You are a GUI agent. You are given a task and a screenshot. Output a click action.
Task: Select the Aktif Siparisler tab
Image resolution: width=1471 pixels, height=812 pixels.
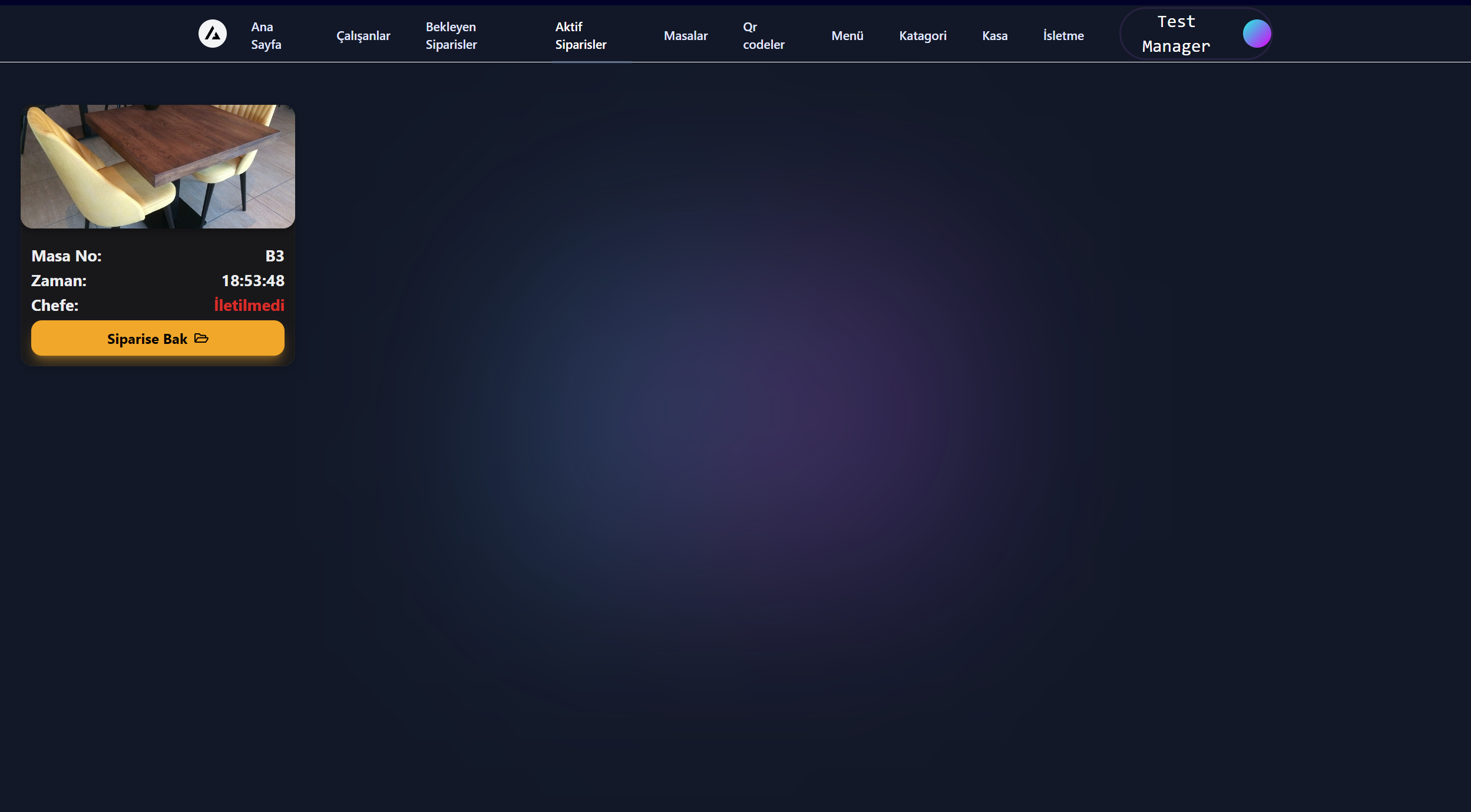tap(581, 35)
